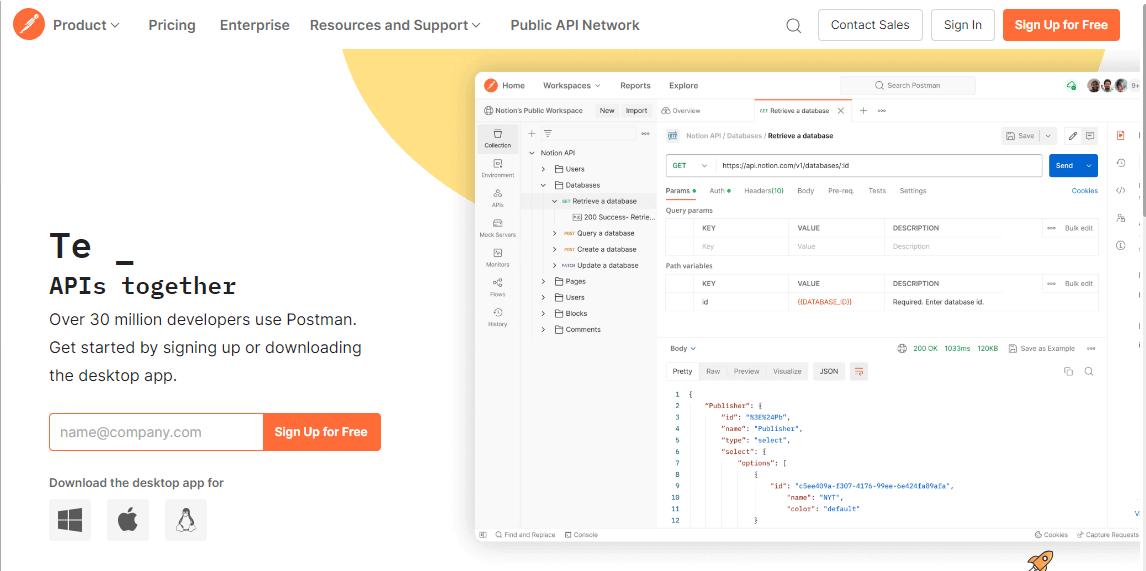Screen dimensions: 1146x571
Task: Click the blue Send button
Action: (1065, 165)
